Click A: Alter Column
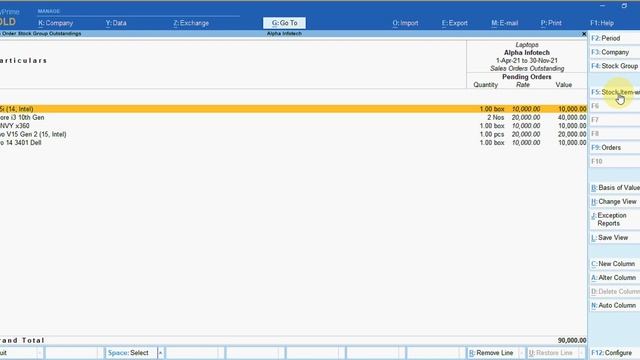This screenshot has height=360, width=640. coord(614,278)
